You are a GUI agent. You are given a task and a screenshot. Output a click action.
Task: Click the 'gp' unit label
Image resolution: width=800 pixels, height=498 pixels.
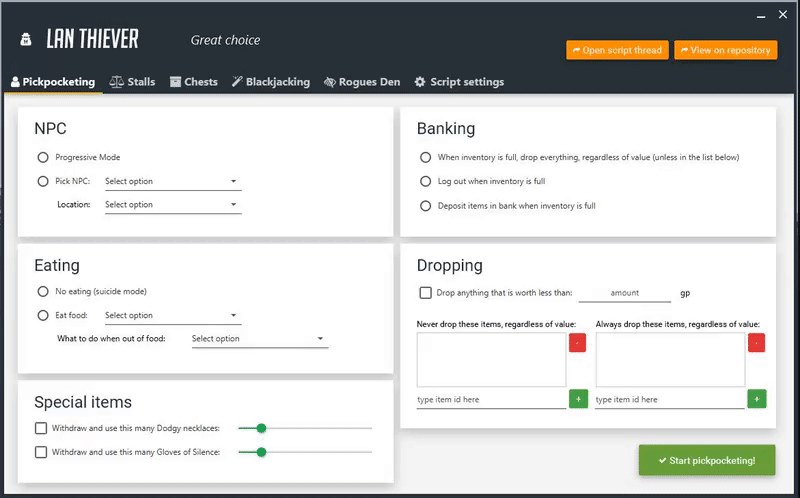tap(685, 293)
